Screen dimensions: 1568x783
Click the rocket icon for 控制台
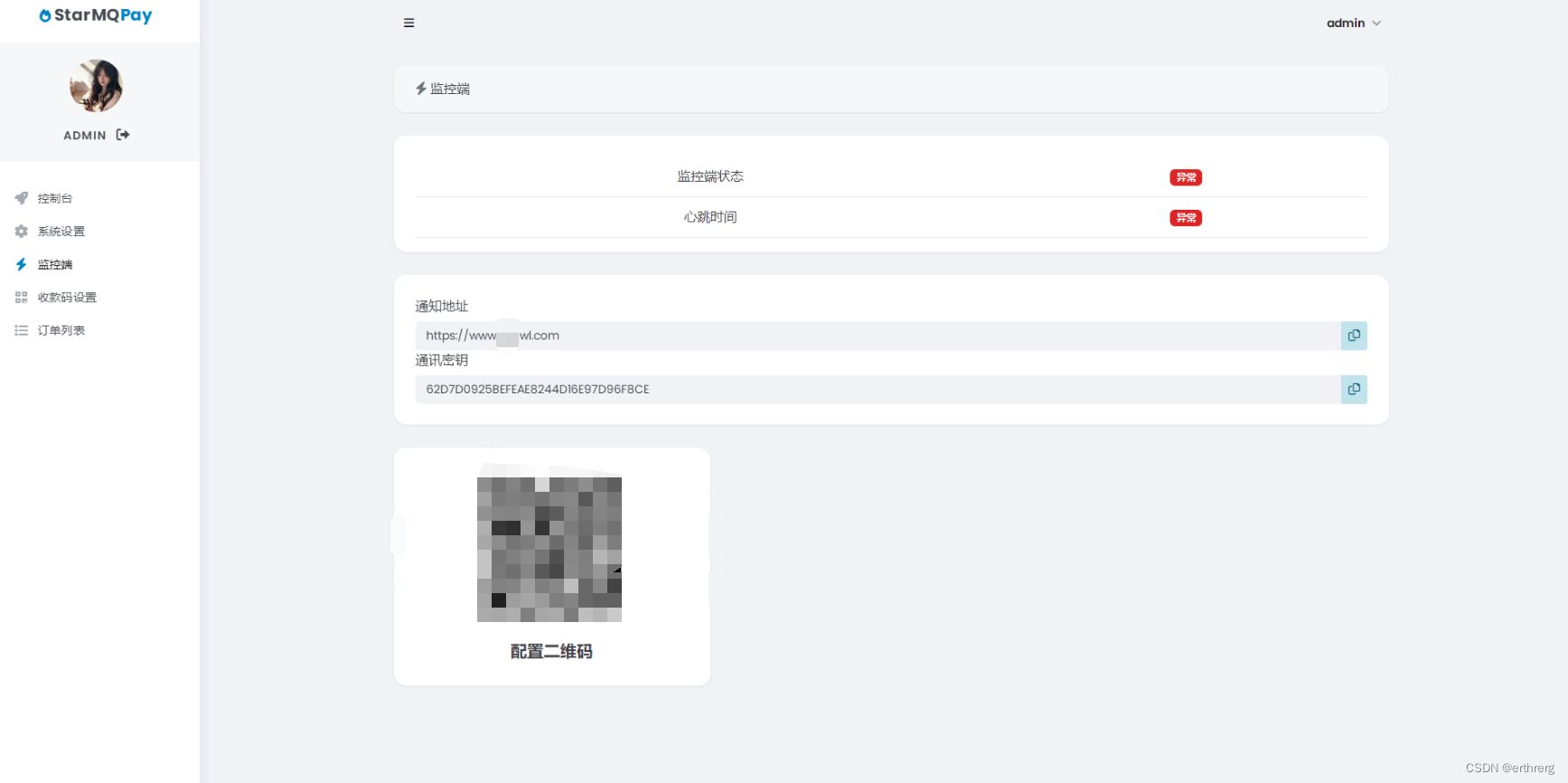click(x=22, y=198)
